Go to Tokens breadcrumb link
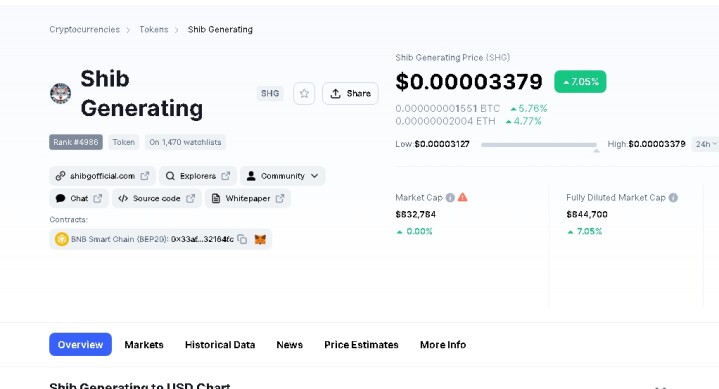Screen dimensions: 719x389 coord(154,29)
